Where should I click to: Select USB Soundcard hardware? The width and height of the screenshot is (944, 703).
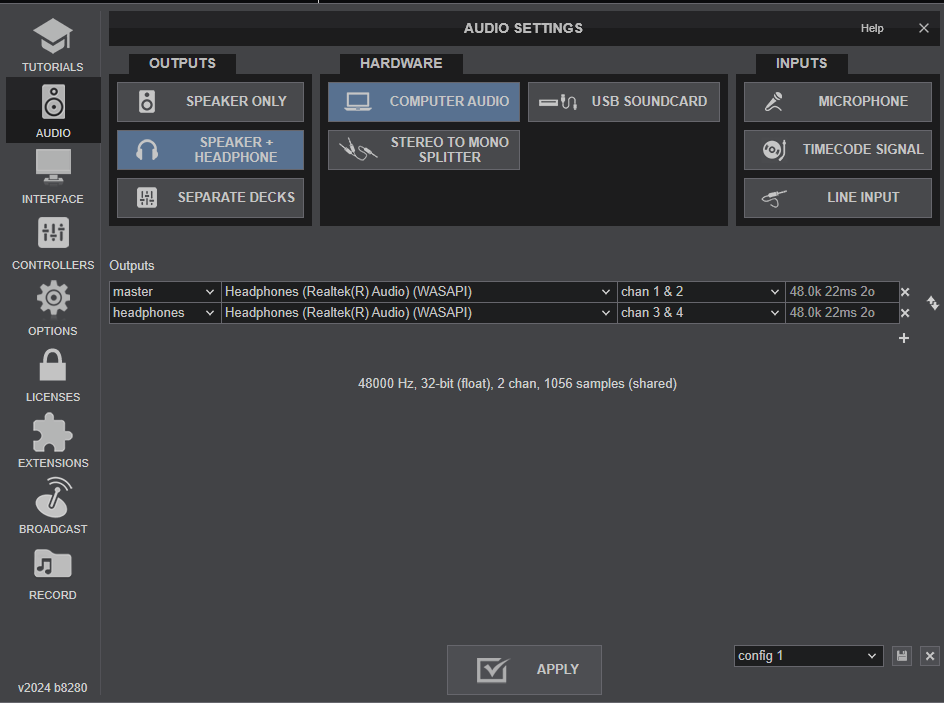pyautogui.click(x=624, y=102)
